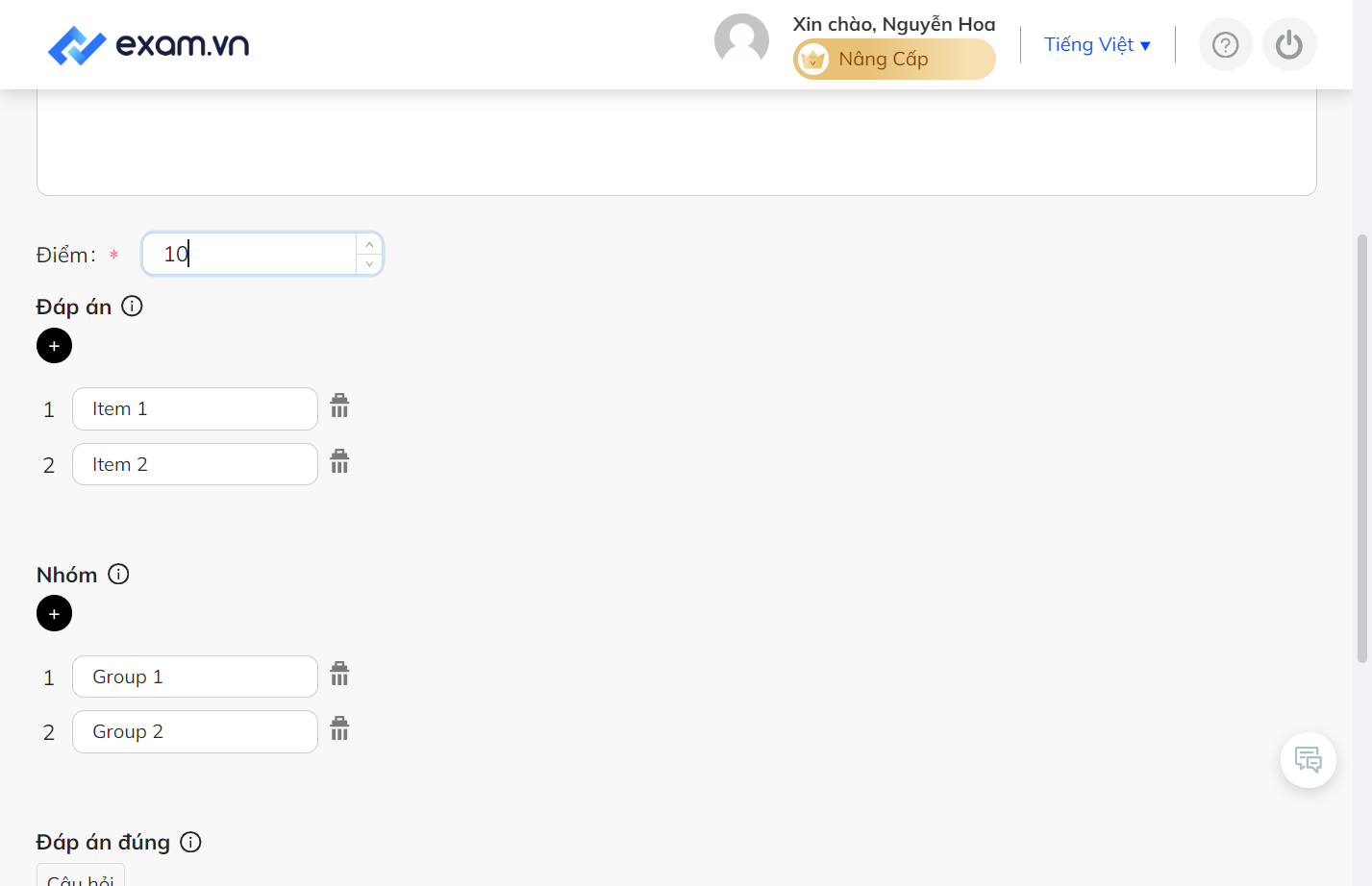Select the Câu hỏi tab
The height and width of the screenshot is (886, 1372).
pyautogui.click(x=81, y=875)
